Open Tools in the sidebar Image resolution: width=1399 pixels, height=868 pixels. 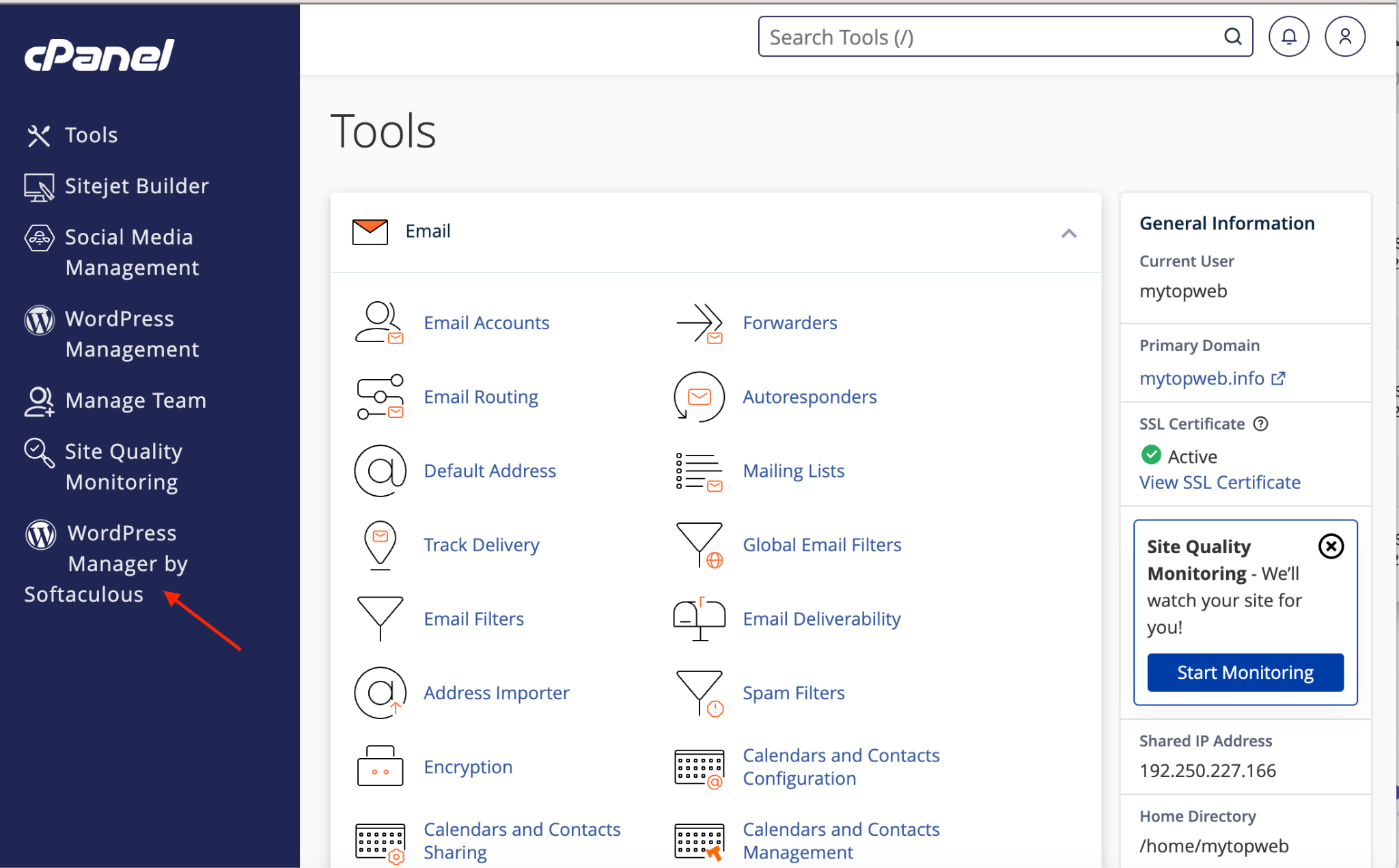pyautogui.click(x=72, y=135)
